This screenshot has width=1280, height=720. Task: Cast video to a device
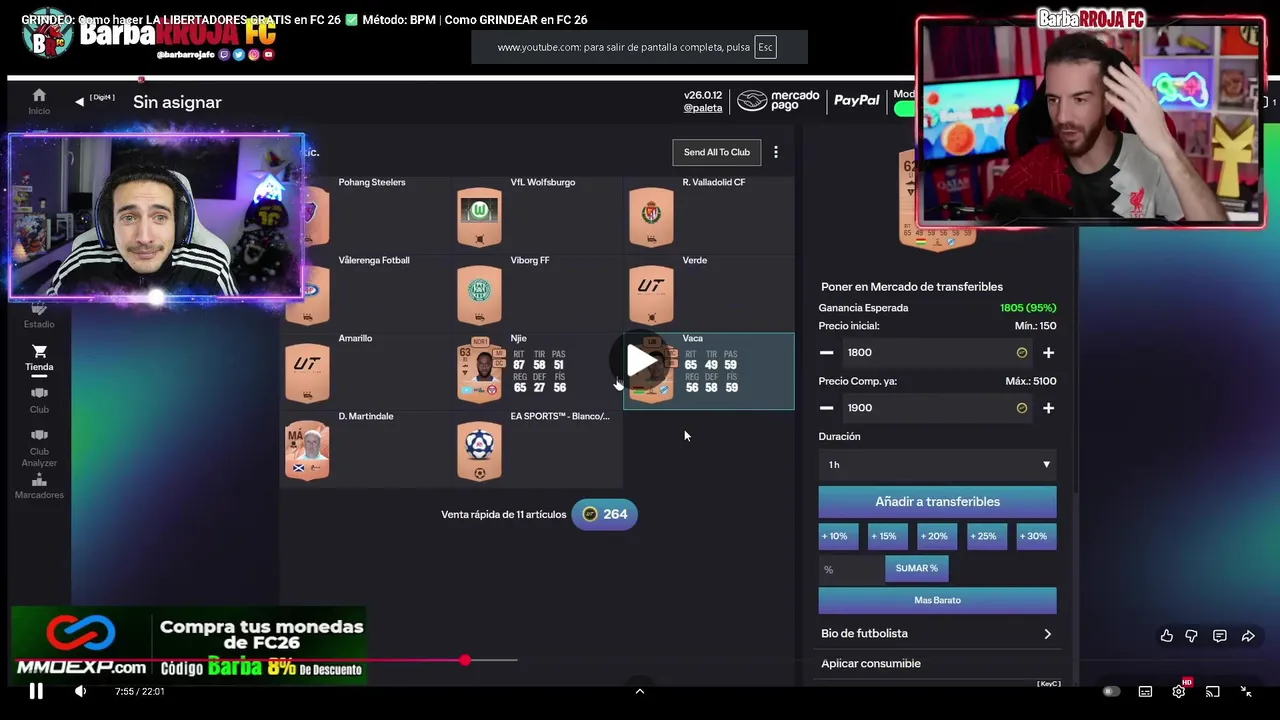[x=1212, y=691]
